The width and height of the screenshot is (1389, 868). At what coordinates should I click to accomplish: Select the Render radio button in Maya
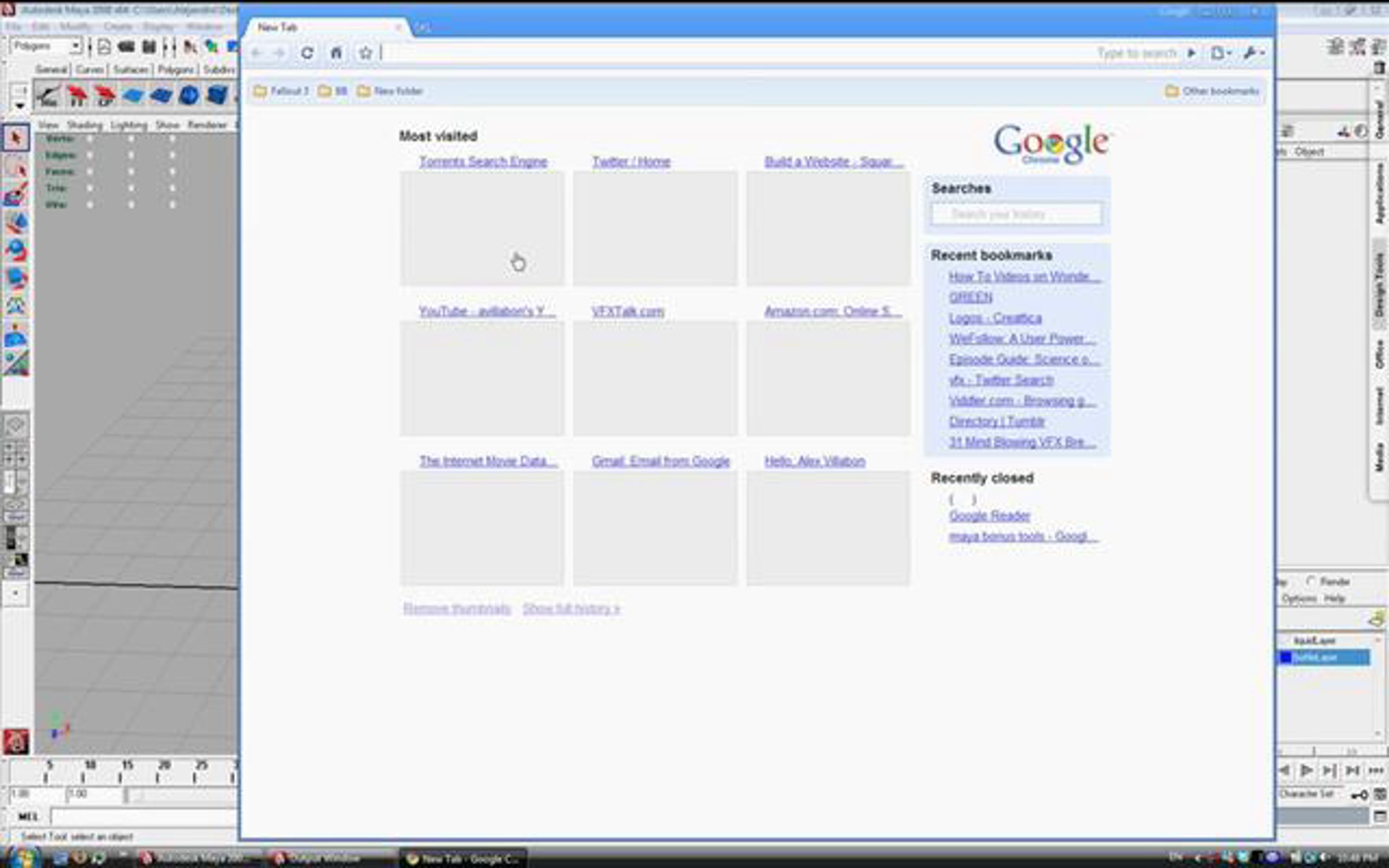click(x=1311, y=580)
